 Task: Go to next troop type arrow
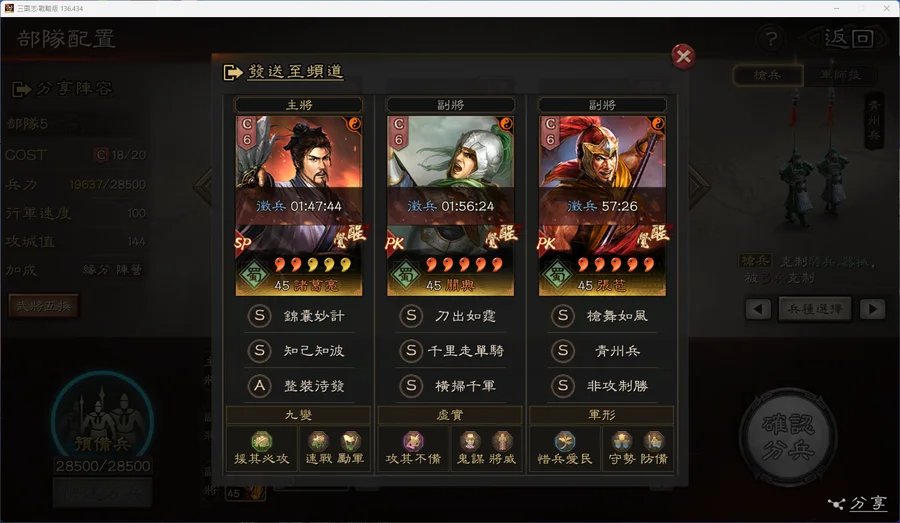872,309
